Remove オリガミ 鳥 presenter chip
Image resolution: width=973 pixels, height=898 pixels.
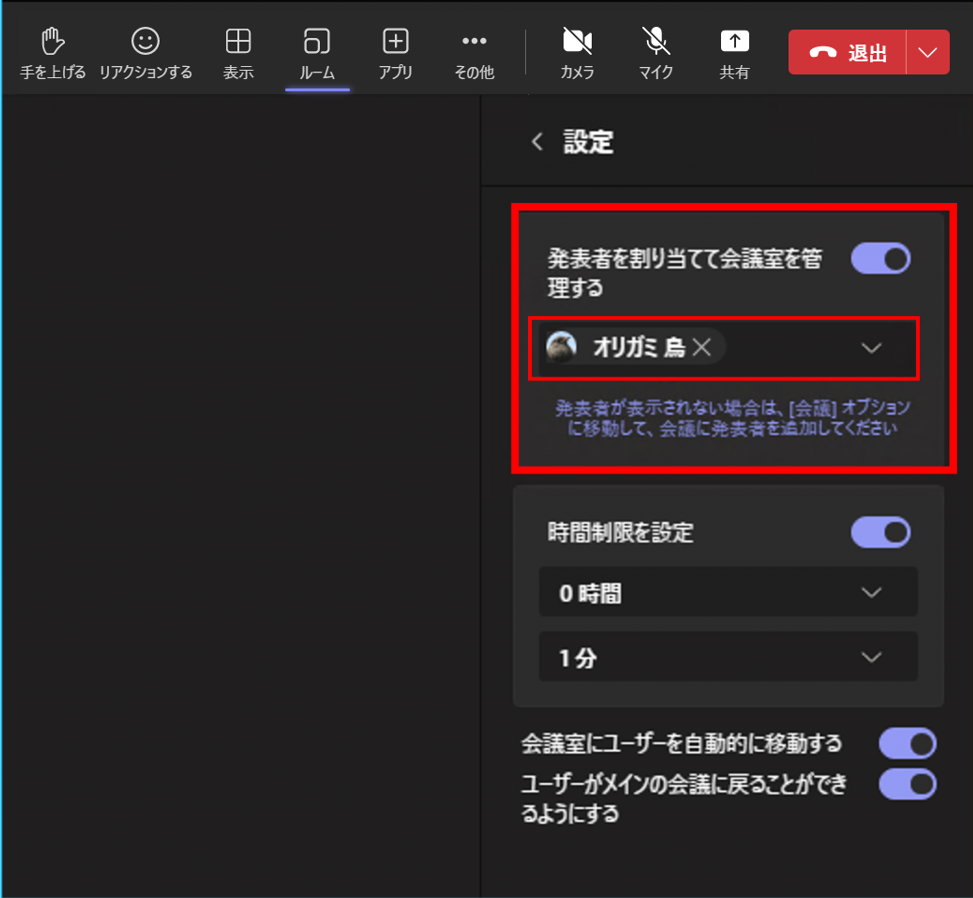702,347
